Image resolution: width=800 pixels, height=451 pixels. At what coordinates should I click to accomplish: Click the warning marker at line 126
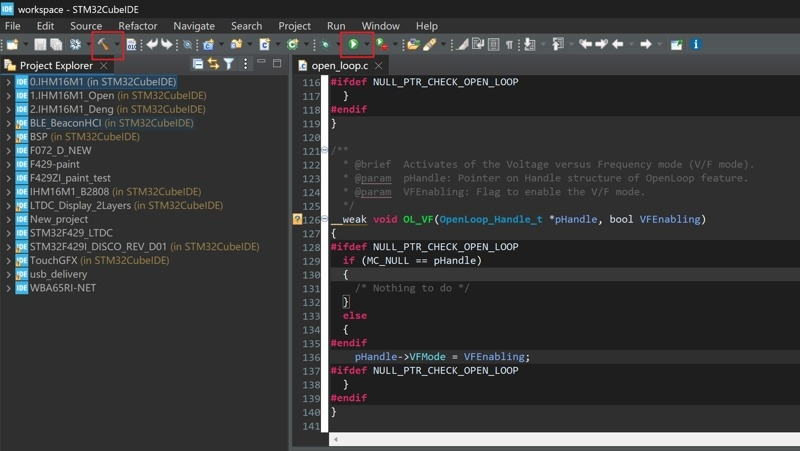coord(297,219)
